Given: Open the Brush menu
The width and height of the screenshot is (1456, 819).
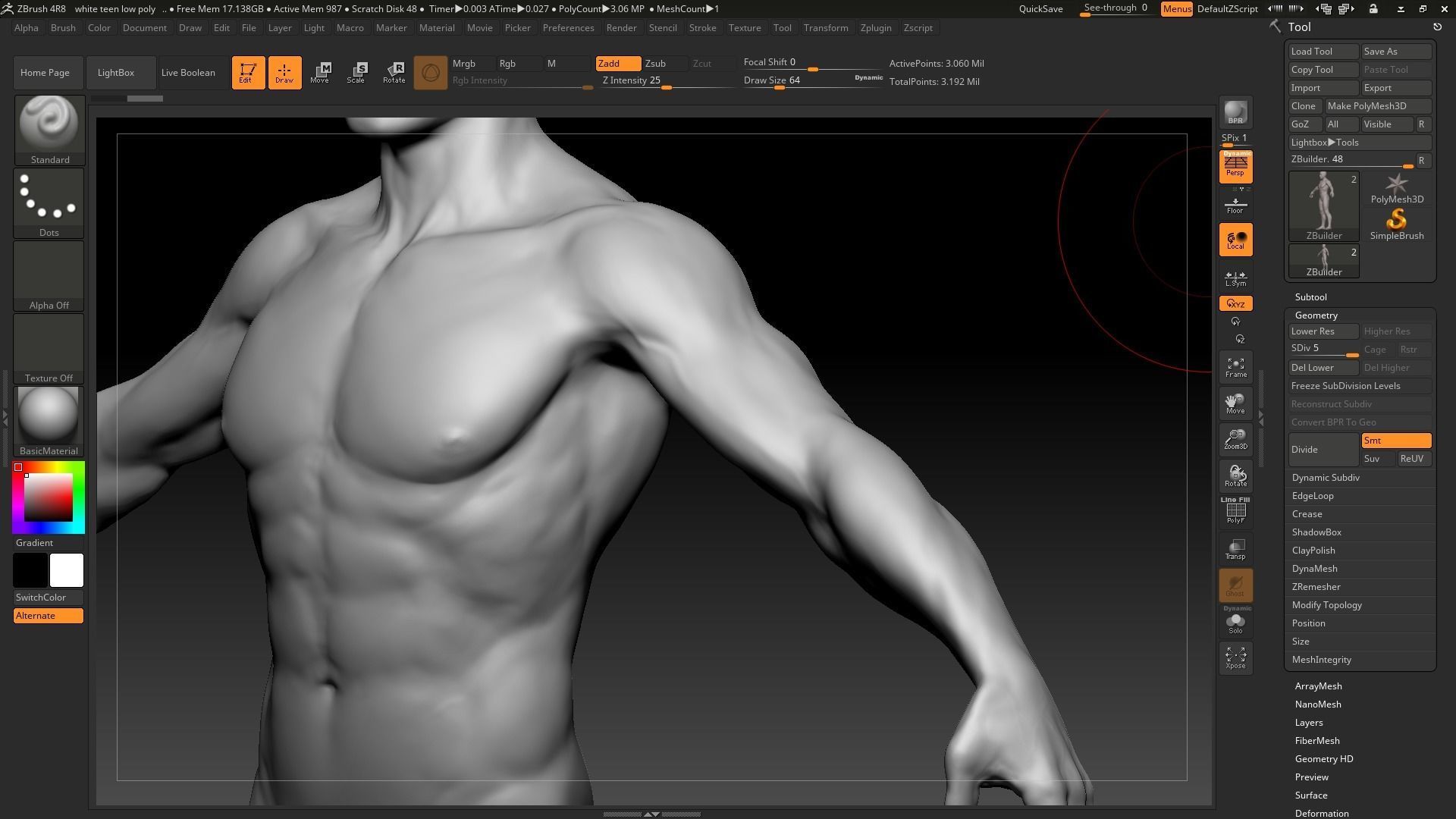Looking at the screenshot, I should (63, 28).
